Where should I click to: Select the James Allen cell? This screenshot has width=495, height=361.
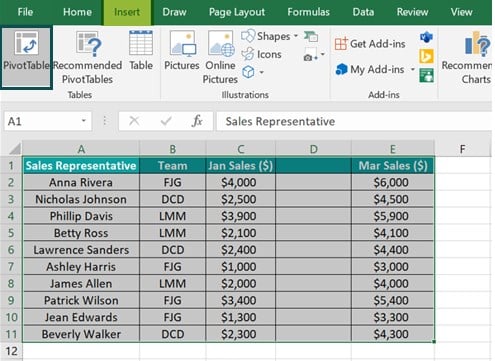click(81, 283)
